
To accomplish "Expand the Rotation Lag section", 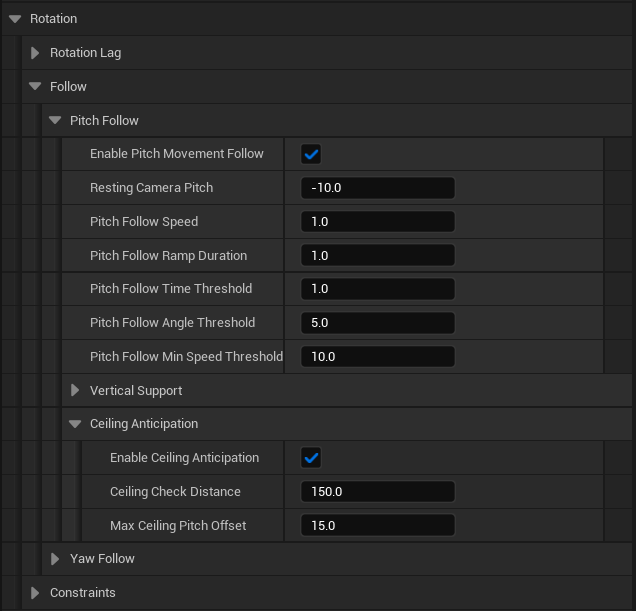I will pyautogui.click(x=35, y=53).
